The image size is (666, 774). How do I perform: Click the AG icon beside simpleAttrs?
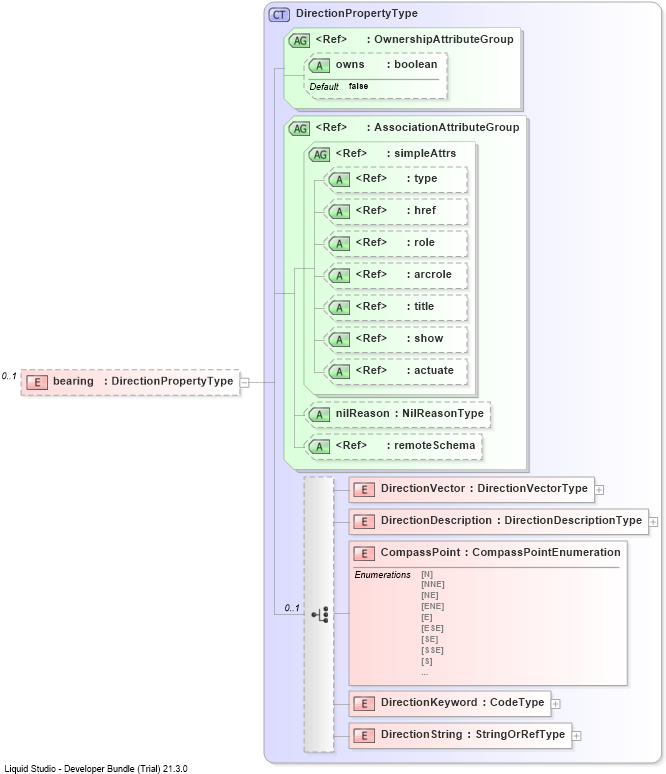pyautogui.click(x=319, y=155)
